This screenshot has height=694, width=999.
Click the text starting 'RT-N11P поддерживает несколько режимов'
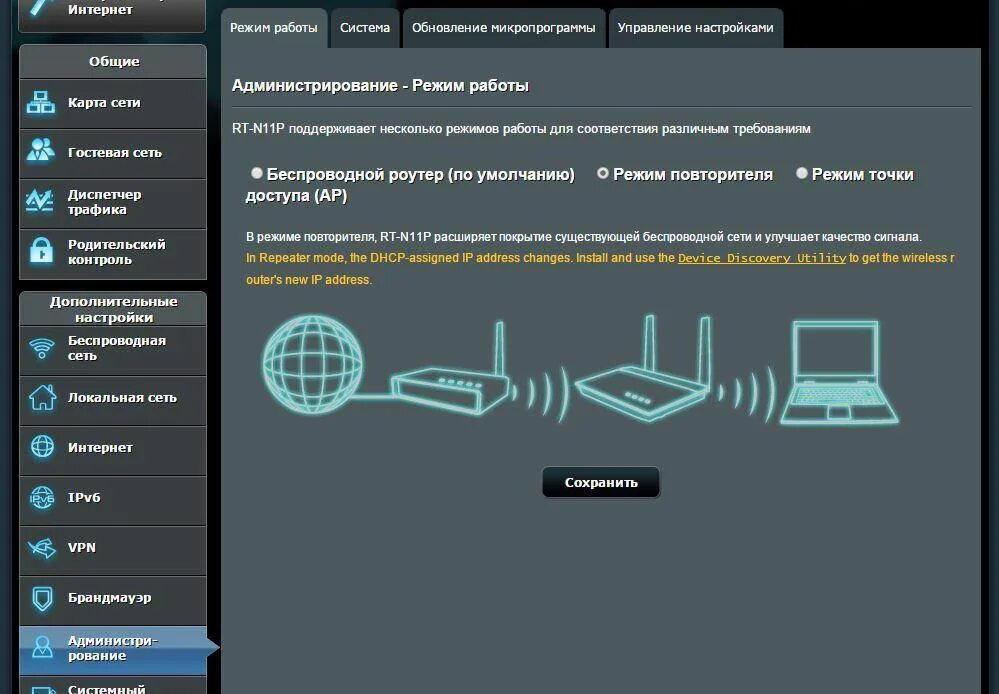(521, 129)
